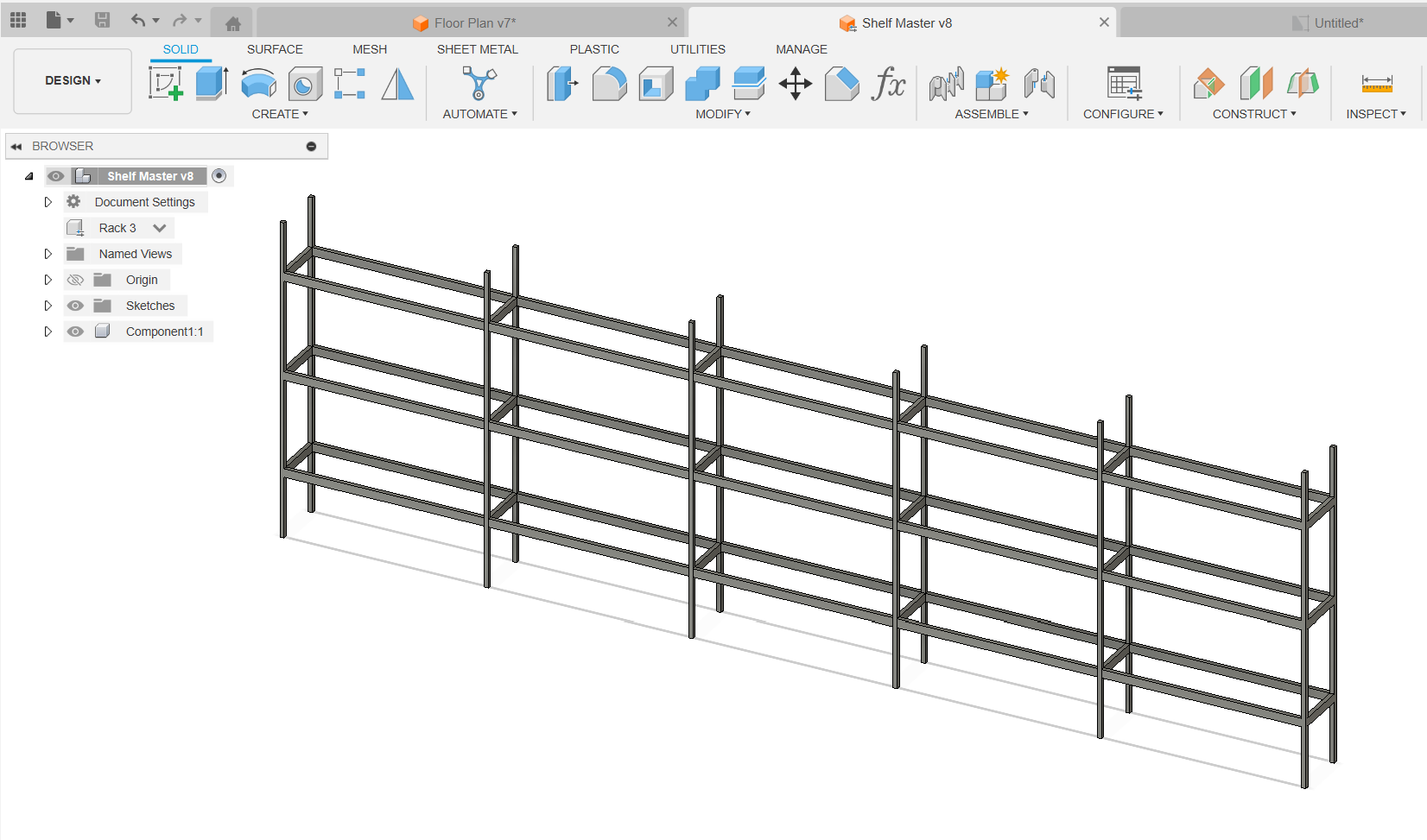Collapse the Shelf Master v8 tree root
The width and height of the screenshot is (1427, 840).
point(29,176)
